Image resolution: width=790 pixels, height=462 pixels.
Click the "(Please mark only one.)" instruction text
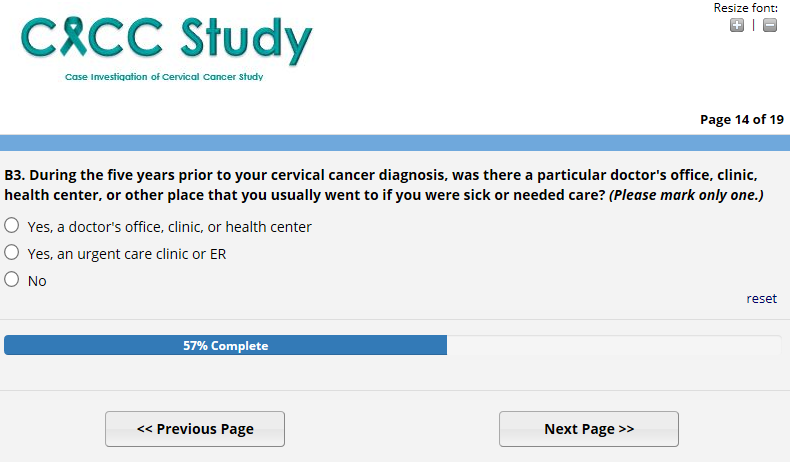pos(686,195)
